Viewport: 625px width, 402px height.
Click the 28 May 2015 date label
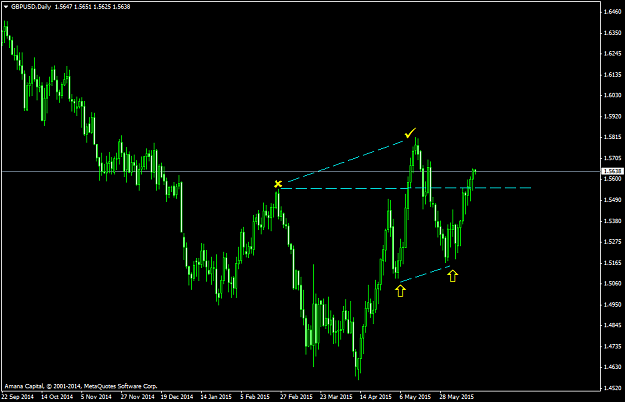[456, 397]
